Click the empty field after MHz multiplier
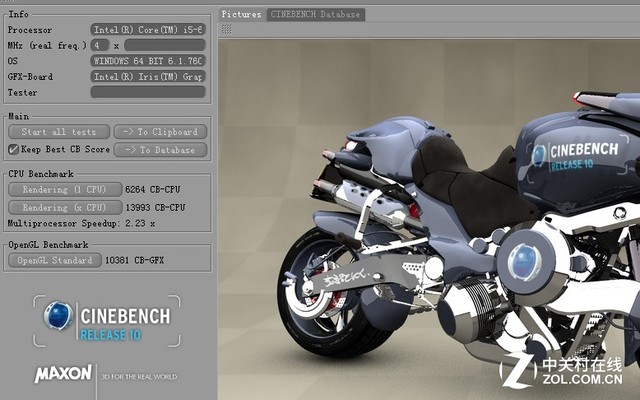Viewport: 640px width, 400px height. coord(164,45)
